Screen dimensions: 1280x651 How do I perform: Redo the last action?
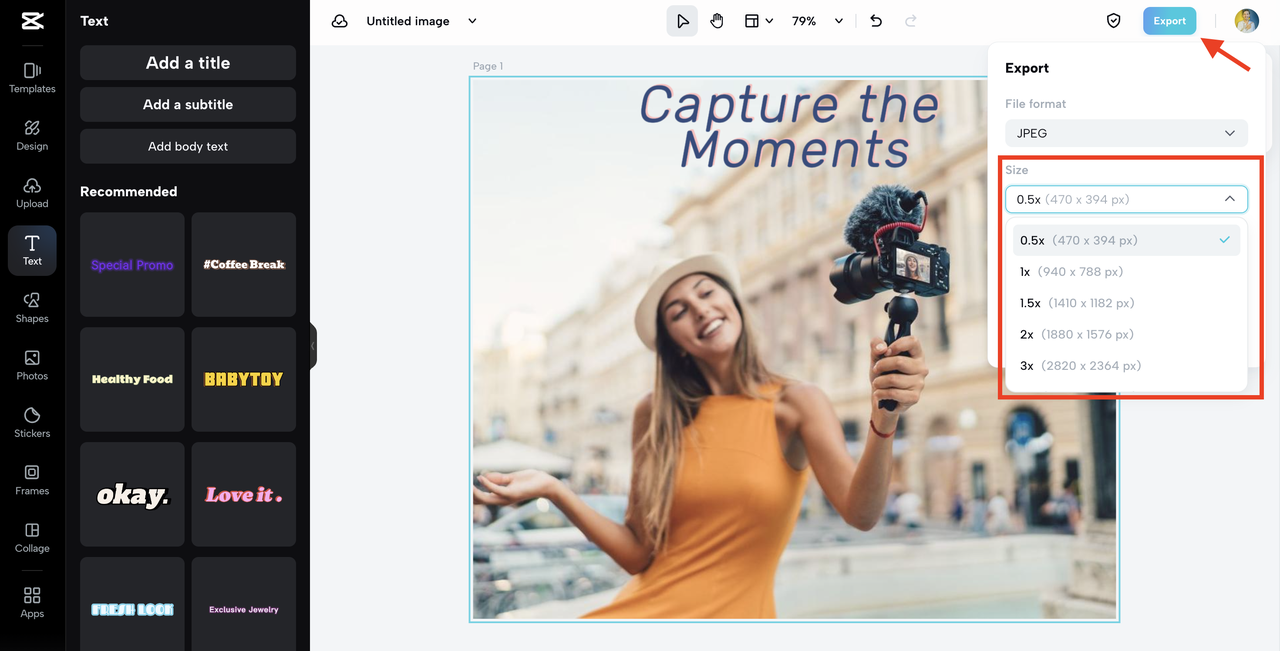click(x=910, y=21)
